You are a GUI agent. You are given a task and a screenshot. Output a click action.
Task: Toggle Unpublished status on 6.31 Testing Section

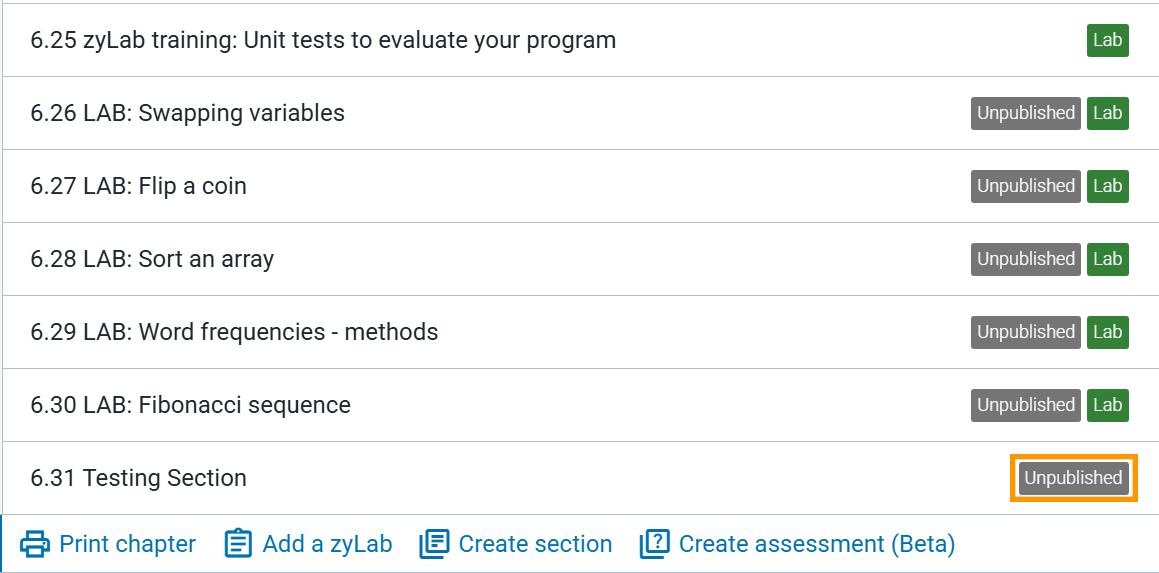pyautogui.click(x=1073, y=478)
